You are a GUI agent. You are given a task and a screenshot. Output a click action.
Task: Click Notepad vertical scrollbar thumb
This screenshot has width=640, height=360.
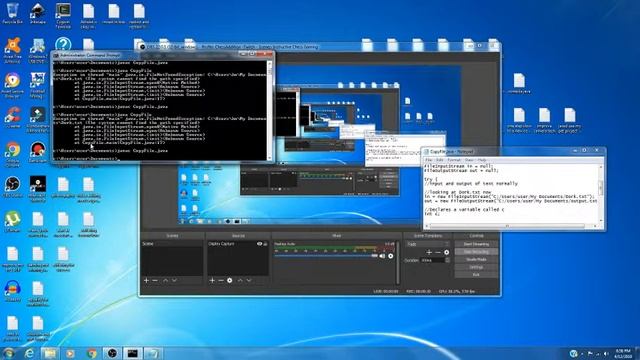click(x=601, y=188)
